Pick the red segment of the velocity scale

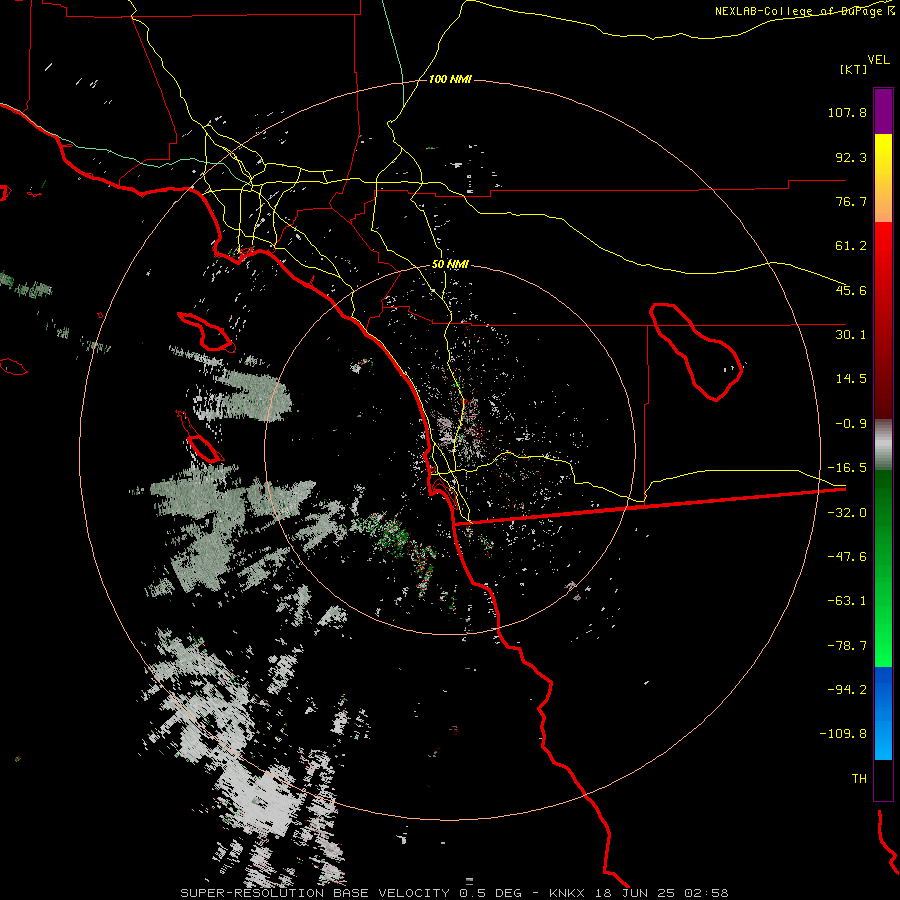click(x=883, y=320)
